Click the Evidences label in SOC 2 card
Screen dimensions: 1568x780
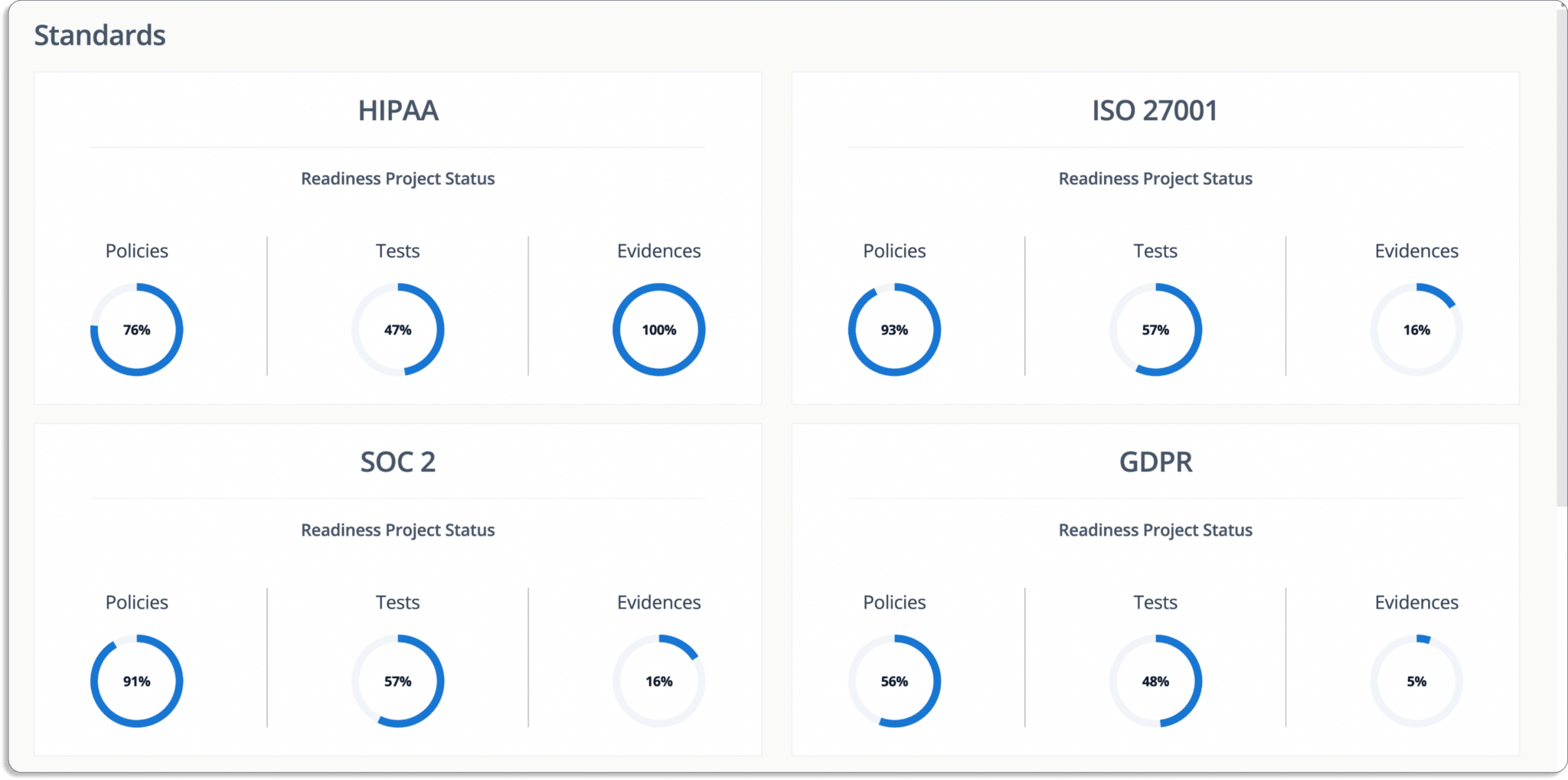659,602
